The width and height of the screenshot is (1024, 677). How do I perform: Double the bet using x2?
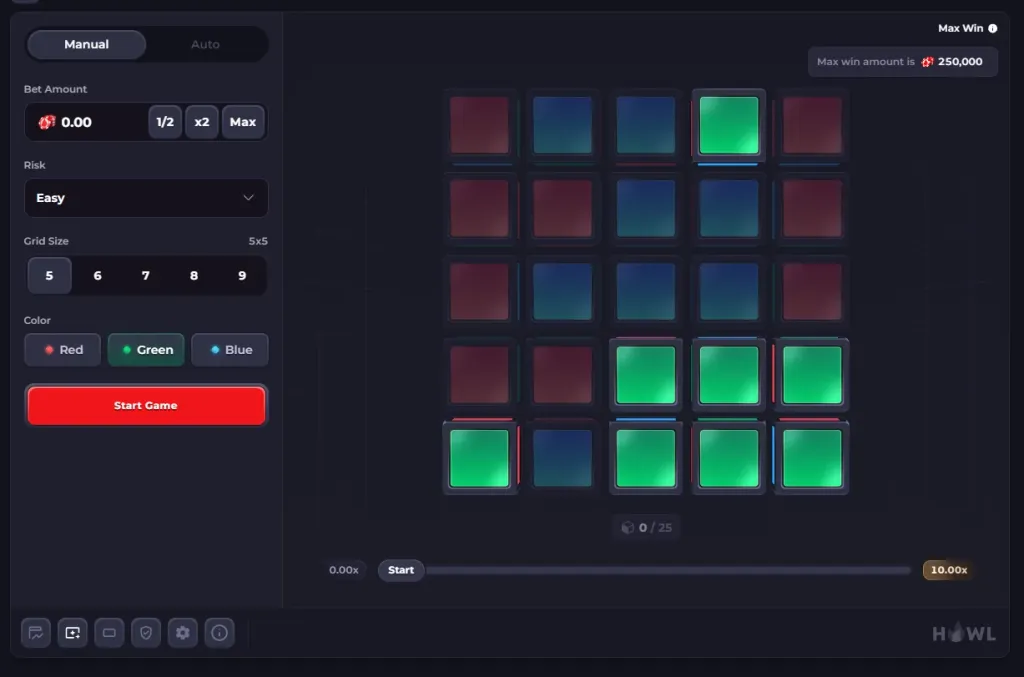click(x=202, y=122)
